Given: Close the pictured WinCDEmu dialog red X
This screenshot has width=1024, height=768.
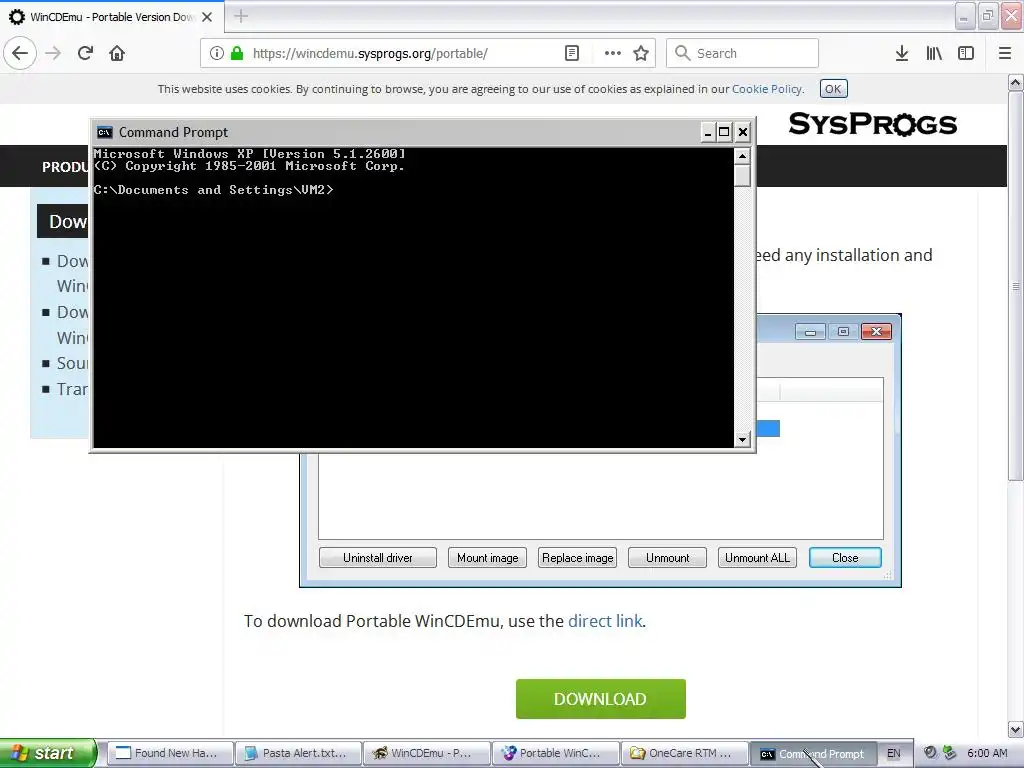Looking at the screenshot, I should tap(876, 332).
